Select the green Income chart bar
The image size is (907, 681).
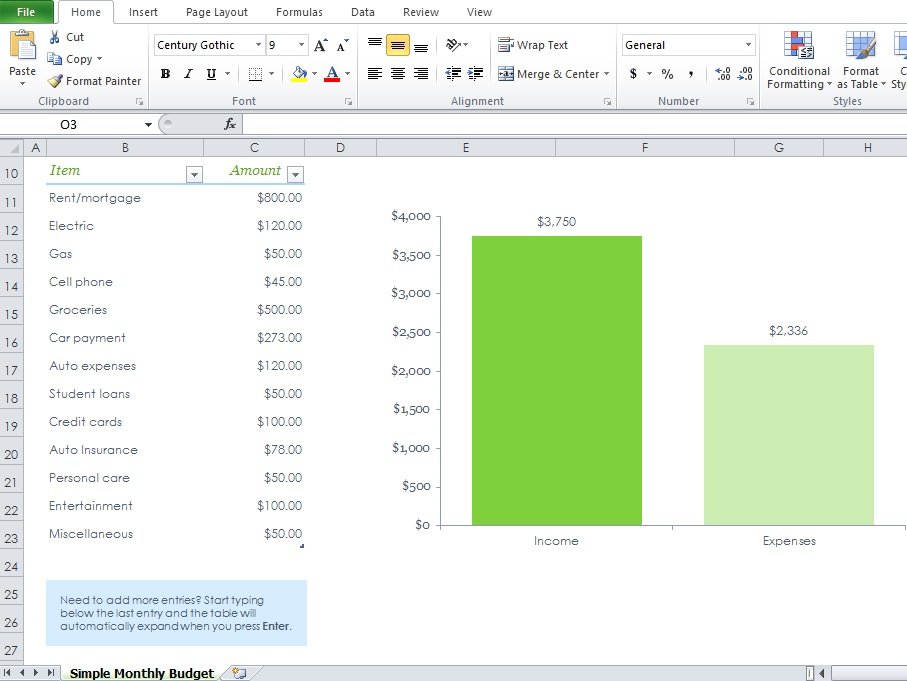(556, 380)
